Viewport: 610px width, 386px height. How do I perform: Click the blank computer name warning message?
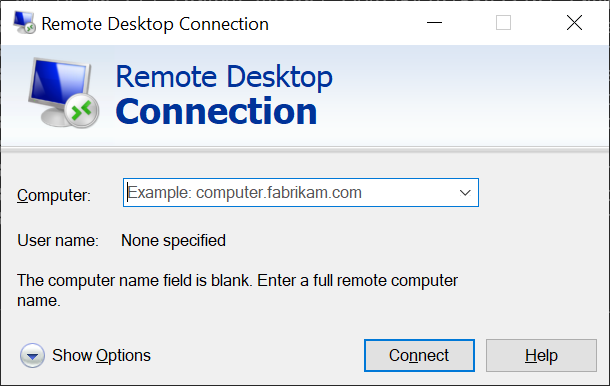coord(237,290)
